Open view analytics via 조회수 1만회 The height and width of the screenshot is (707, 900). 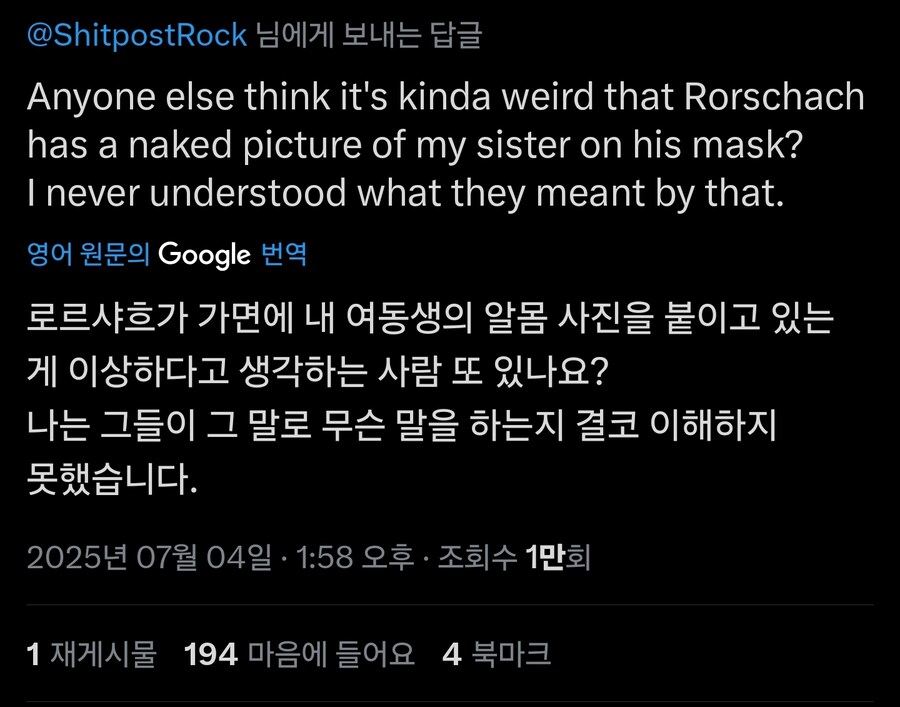(x=510, y=560)
